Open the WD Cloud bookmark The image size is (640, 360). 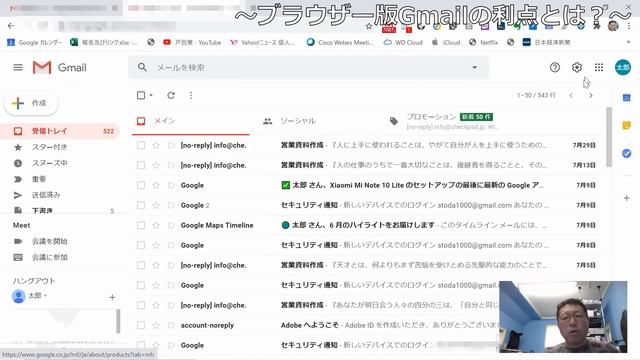[403, 42]
